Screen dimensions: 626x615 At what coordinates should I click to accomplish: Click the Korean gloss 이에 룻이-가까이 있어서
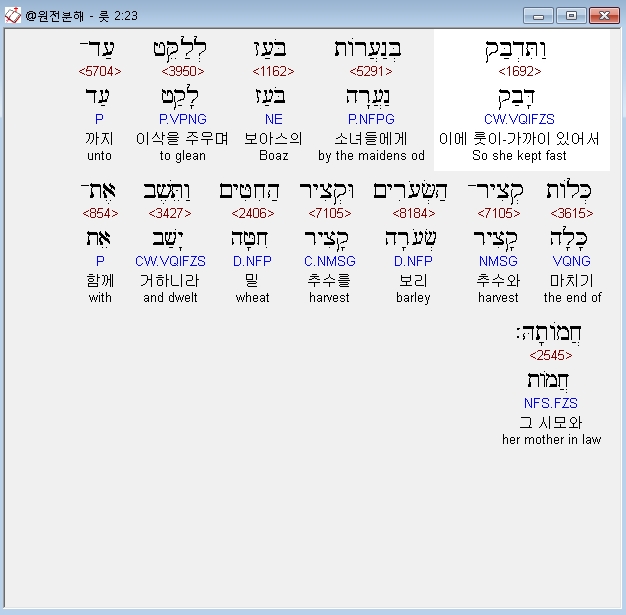click(519, 139)
